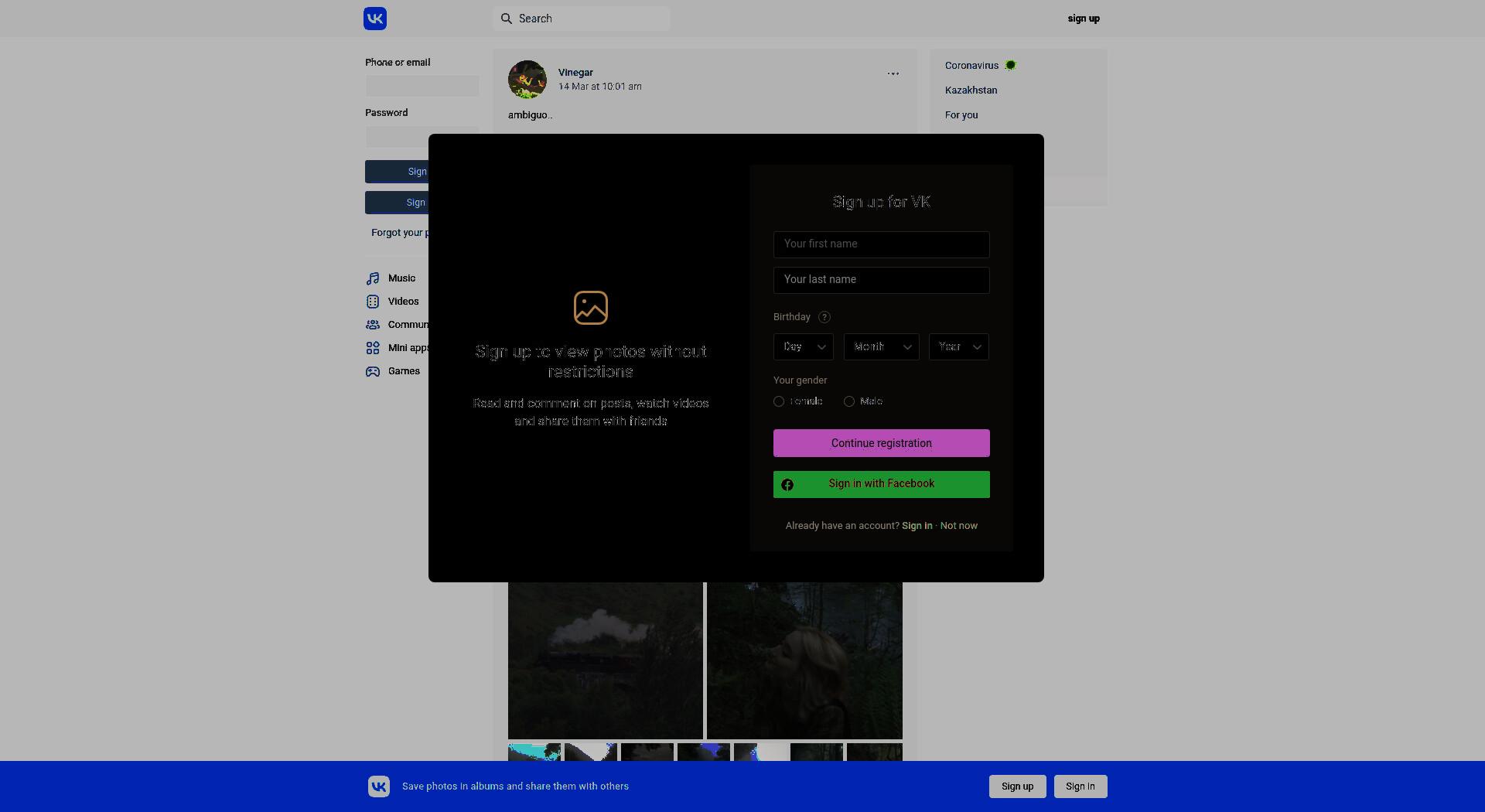Open the Communities icon in sidebar

click(373, 325)
